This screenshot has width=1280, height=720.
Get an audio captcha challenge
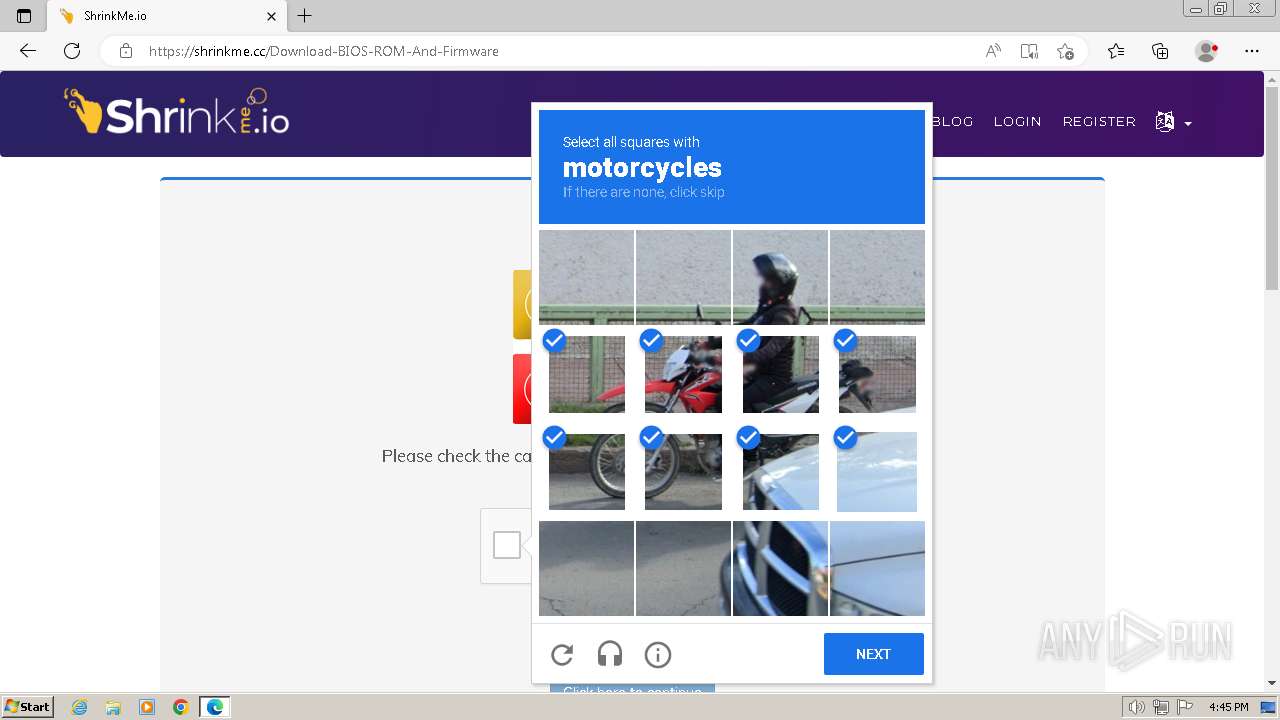[x=610, y=655]
